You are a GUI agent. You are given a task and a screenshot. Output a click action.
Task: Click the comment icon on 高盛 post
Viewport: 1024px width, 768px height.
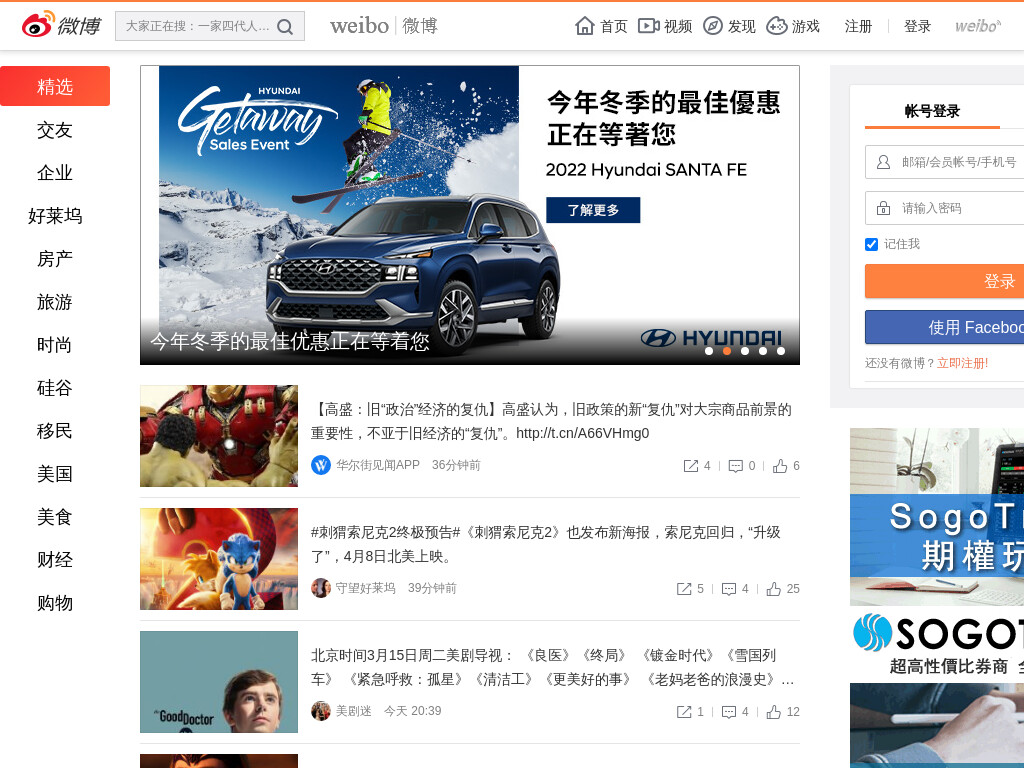click(735, 466)
